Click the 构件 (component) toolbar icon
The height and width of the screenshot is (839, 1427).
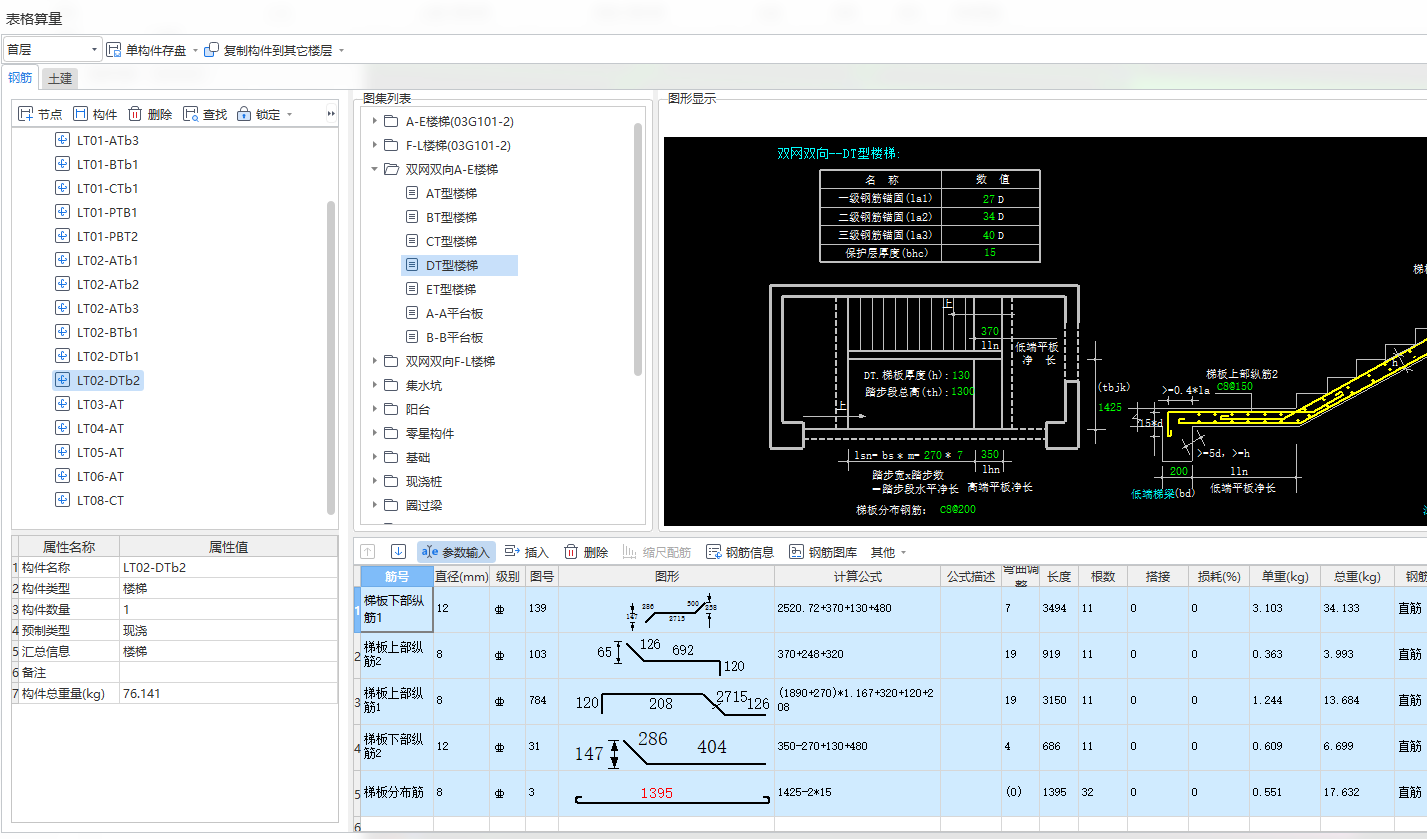click(80, 115)
